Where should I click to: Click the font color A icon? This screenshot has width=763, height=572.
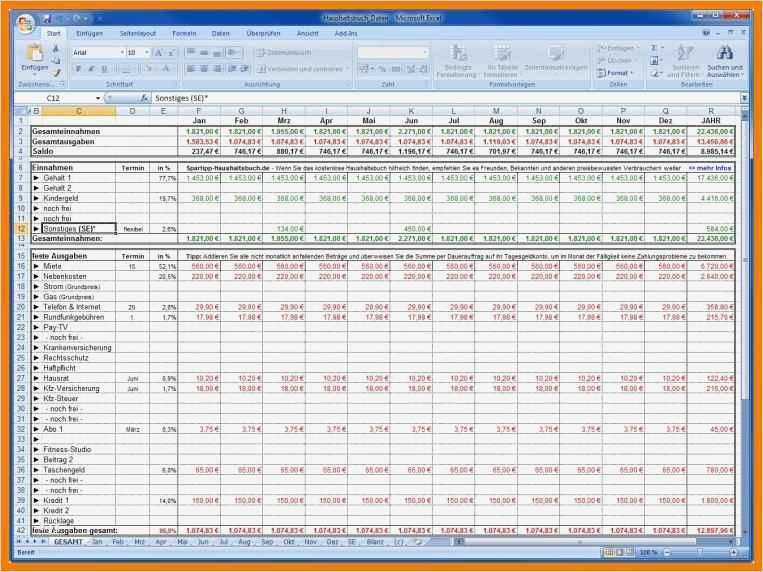165,69
